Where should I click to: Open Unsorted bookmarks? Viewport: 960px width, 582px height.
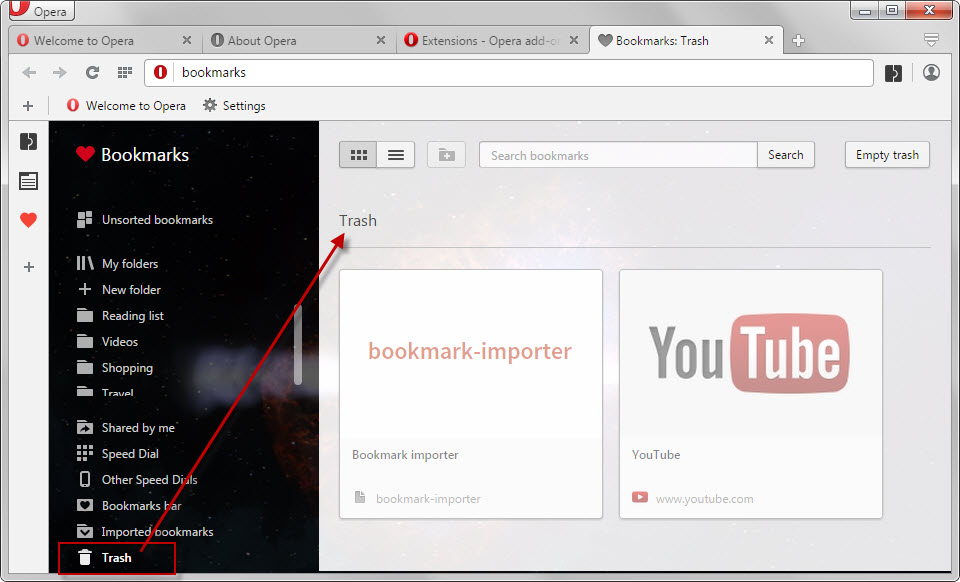tap(145, 220)
